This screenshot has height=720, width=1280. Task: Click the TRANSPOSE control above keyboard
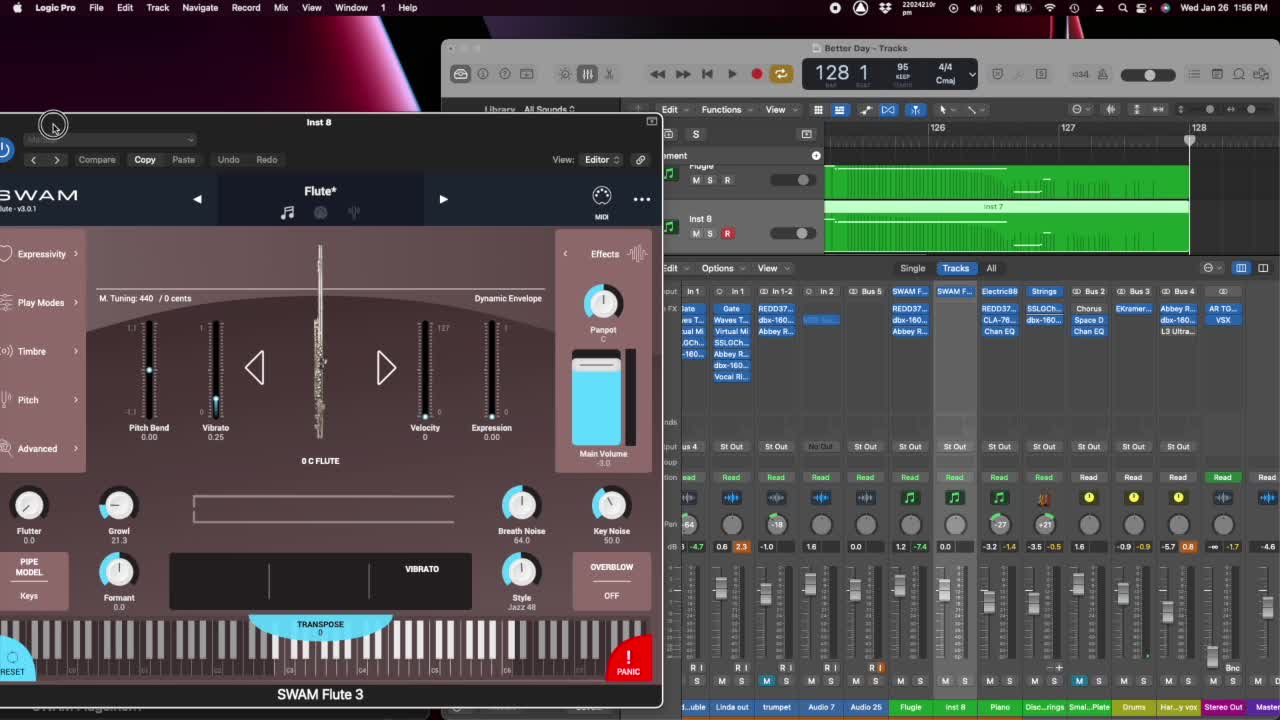point(320,627)
